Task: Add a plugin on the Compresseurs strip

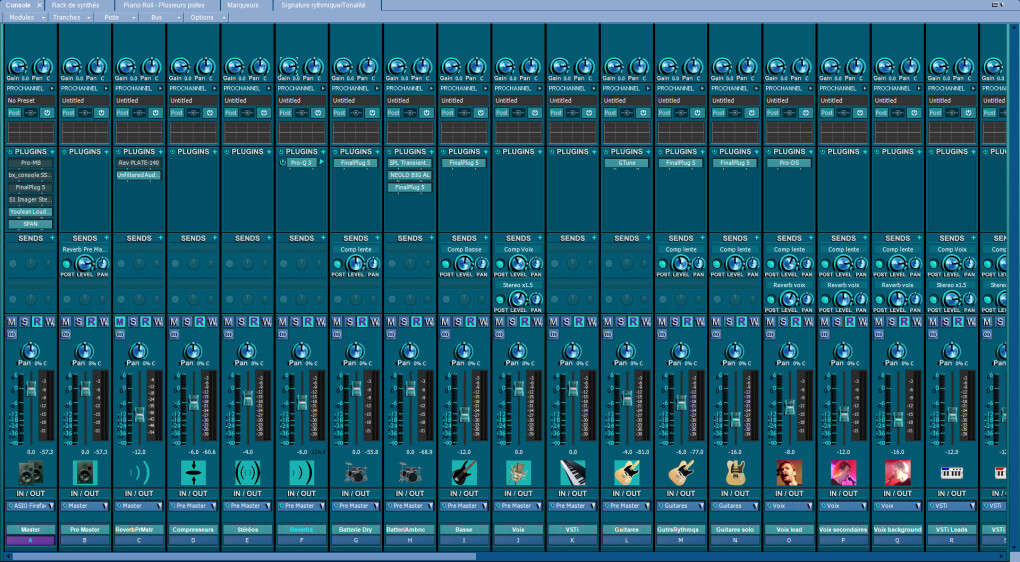Action: click(x=215, y=152)
